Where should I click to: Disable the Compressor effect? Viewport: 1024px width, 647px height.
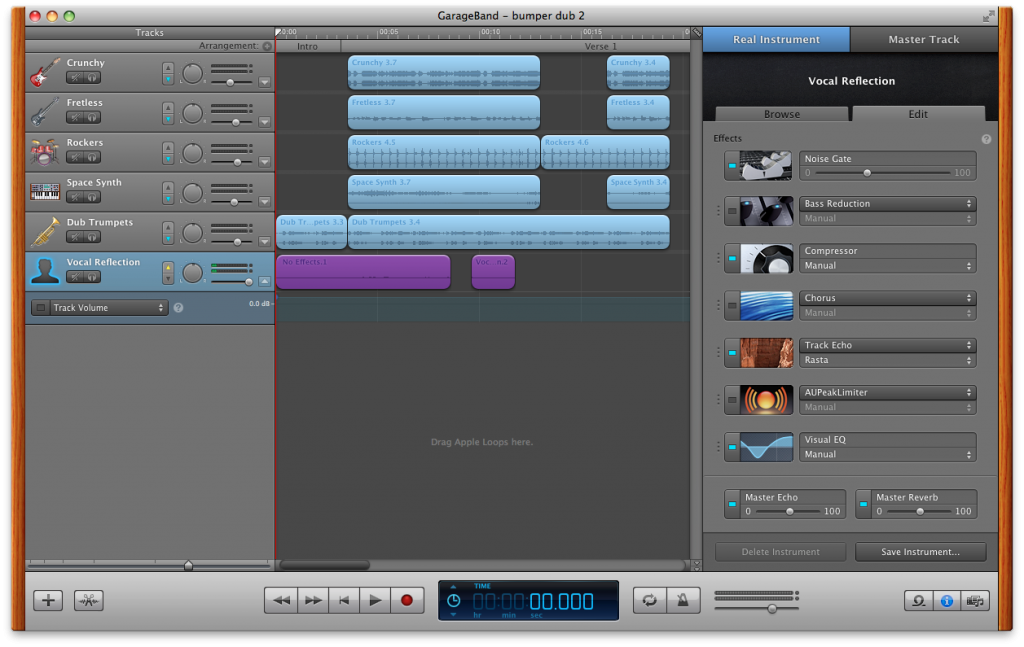point(732,258)
